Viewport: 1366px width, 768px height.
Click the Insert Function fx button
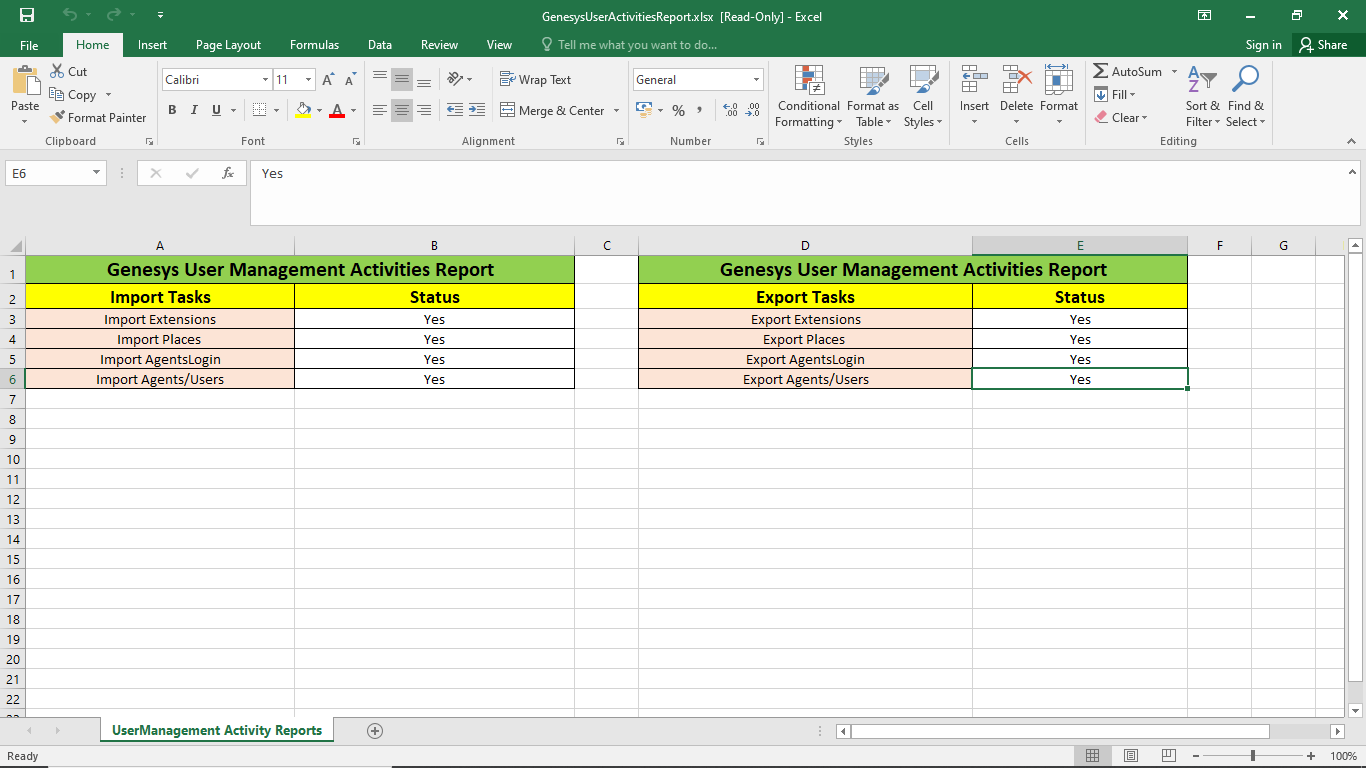(x=228, y=173)
